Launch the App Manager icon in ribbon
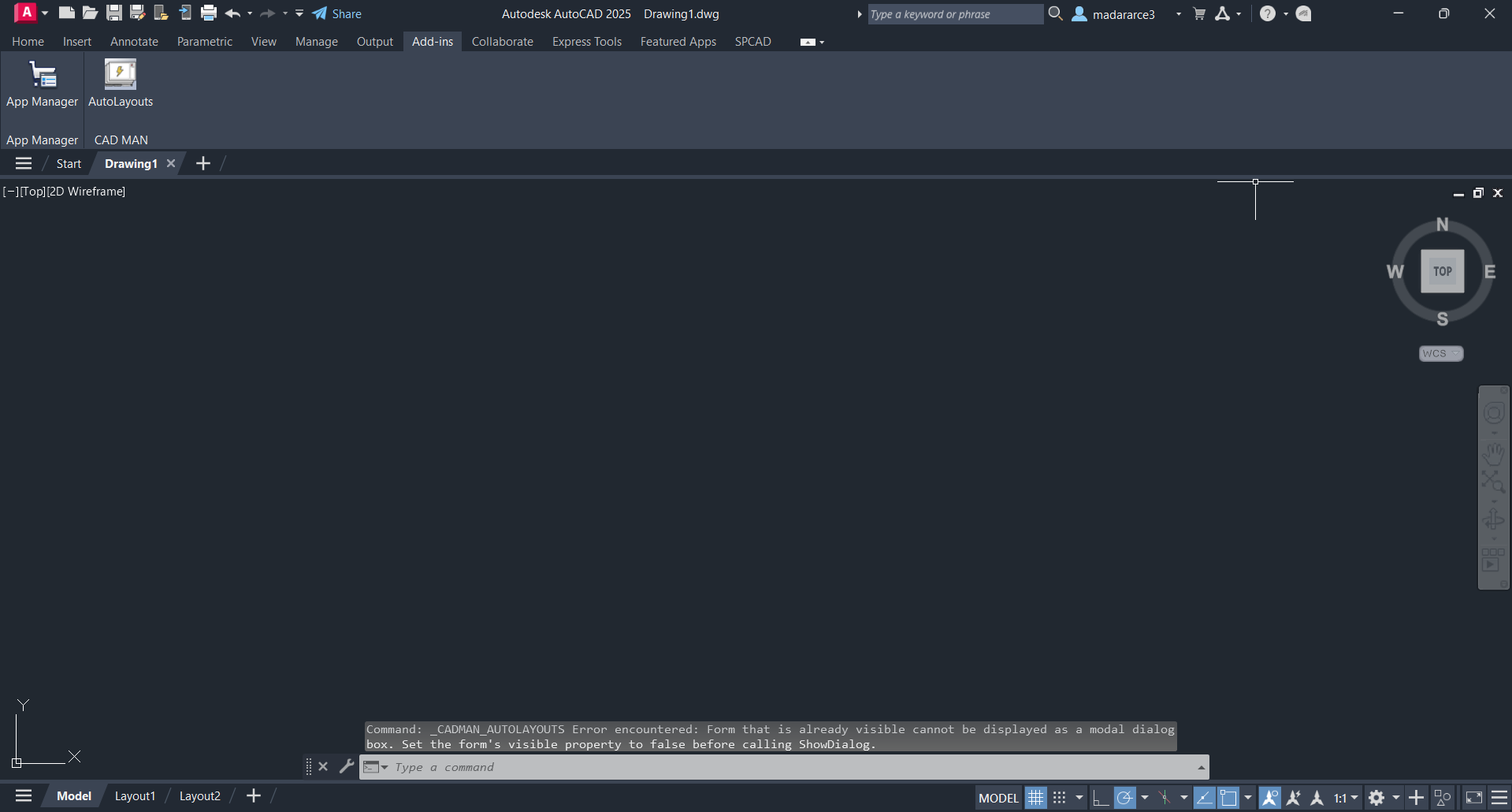The width and height of the screenshot is (1512, 812). click(43, 74)
